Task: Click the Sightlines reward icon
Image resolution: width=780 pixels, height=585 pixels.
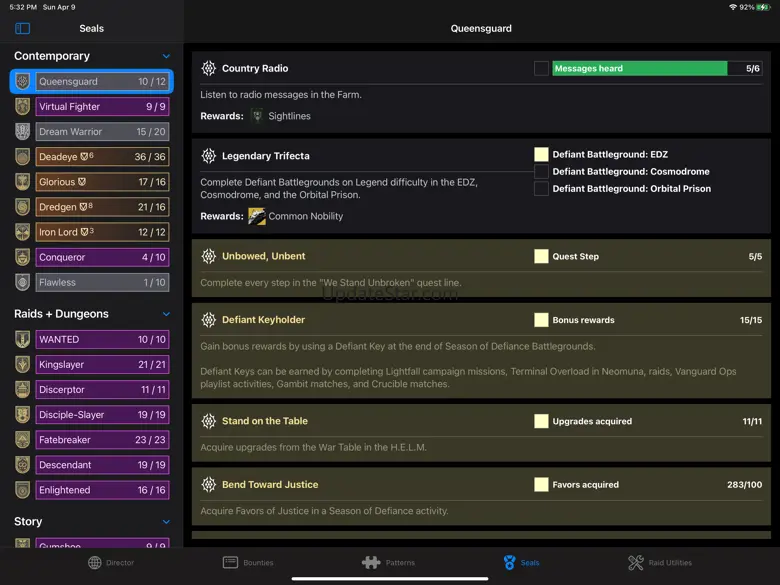Action: coord(257,116)
